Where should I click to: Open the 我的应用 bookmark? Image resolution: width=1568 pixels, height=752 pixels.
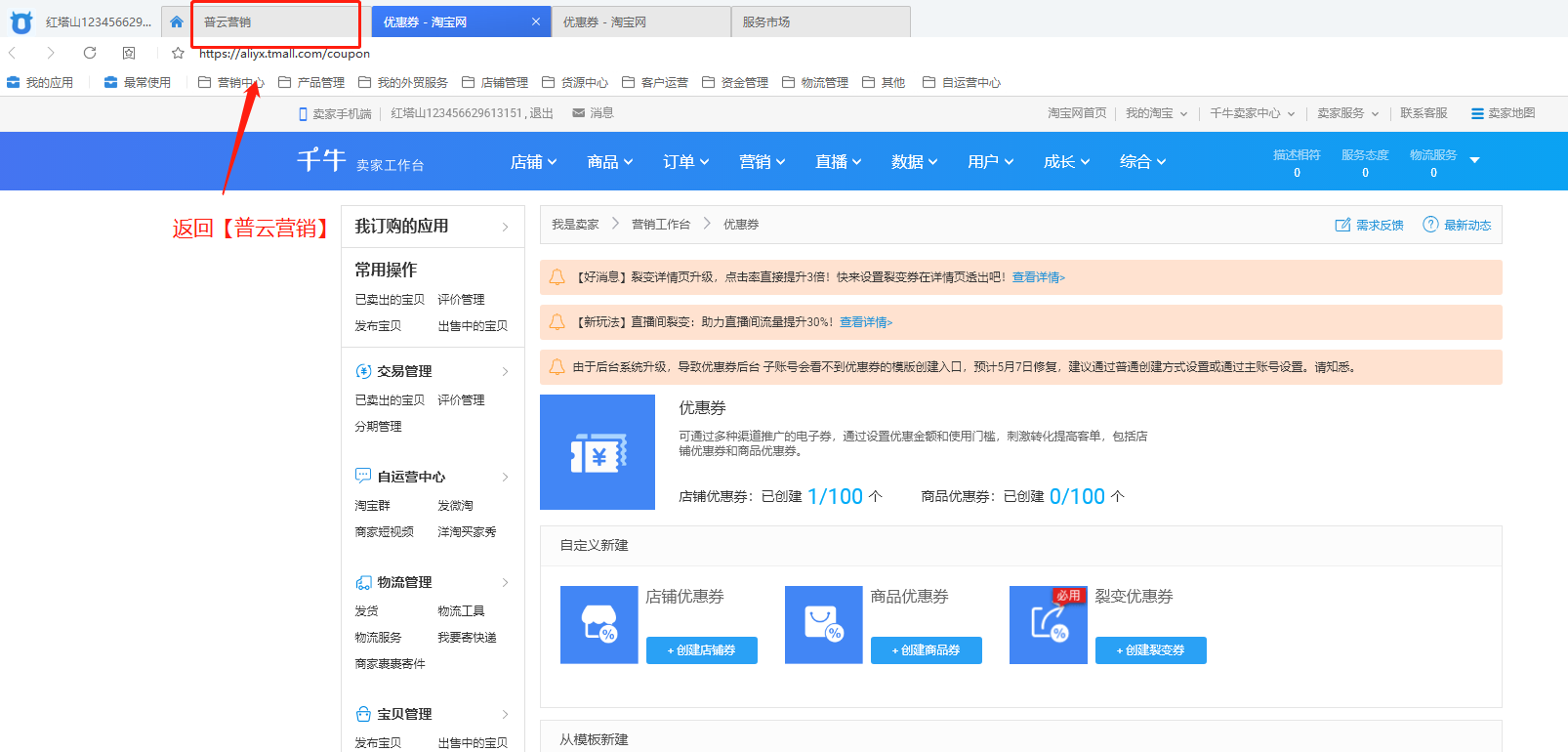click(40, 82)
